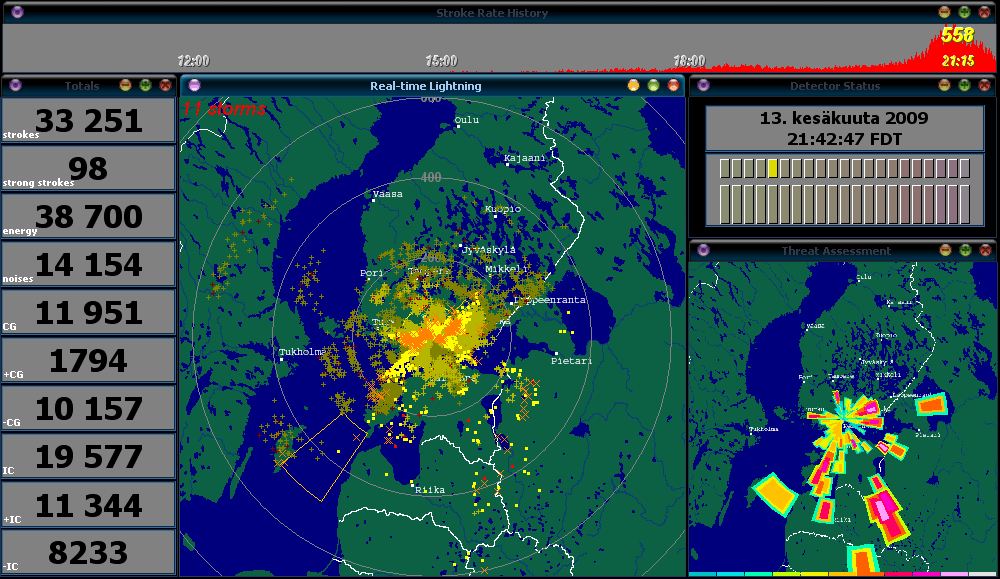The width and height of the screenshot is (1000, 579).
Task: Select the noises count 14 154
Action: coord(89,265)
